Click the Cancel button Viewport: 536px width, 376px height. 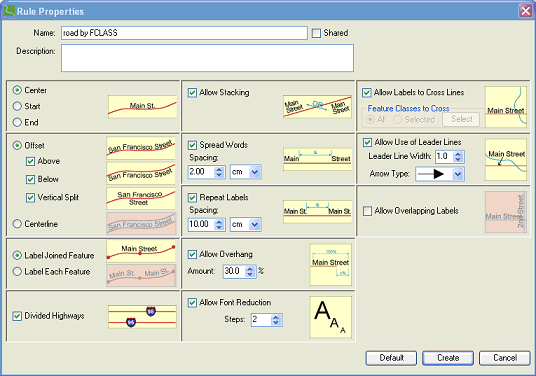[505, 358]
